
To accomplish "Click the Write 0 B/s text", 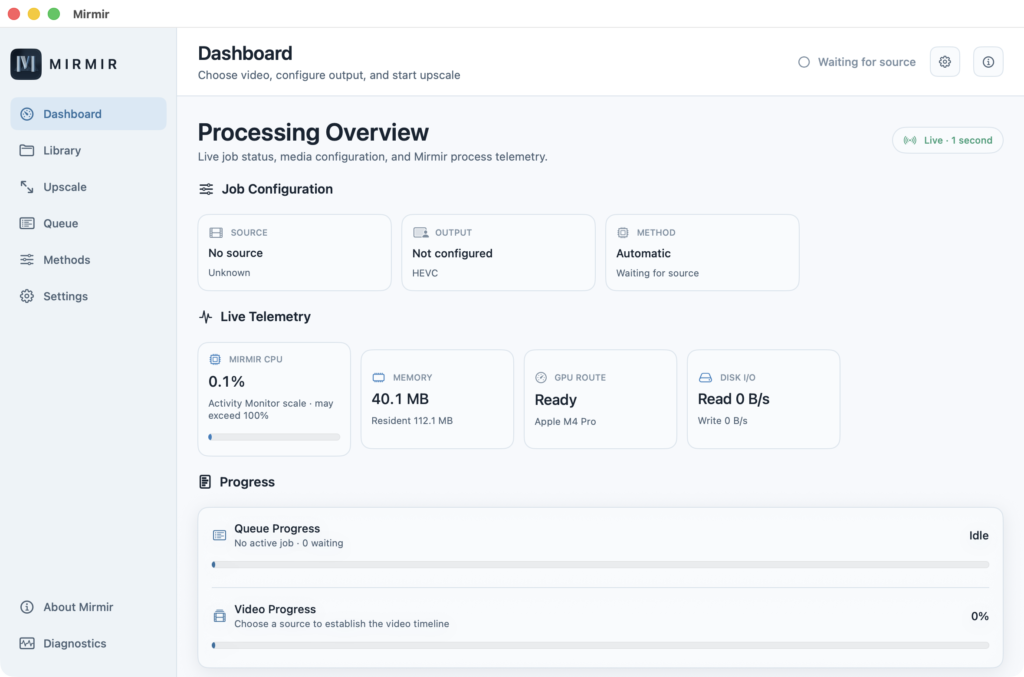I will 722,420.
